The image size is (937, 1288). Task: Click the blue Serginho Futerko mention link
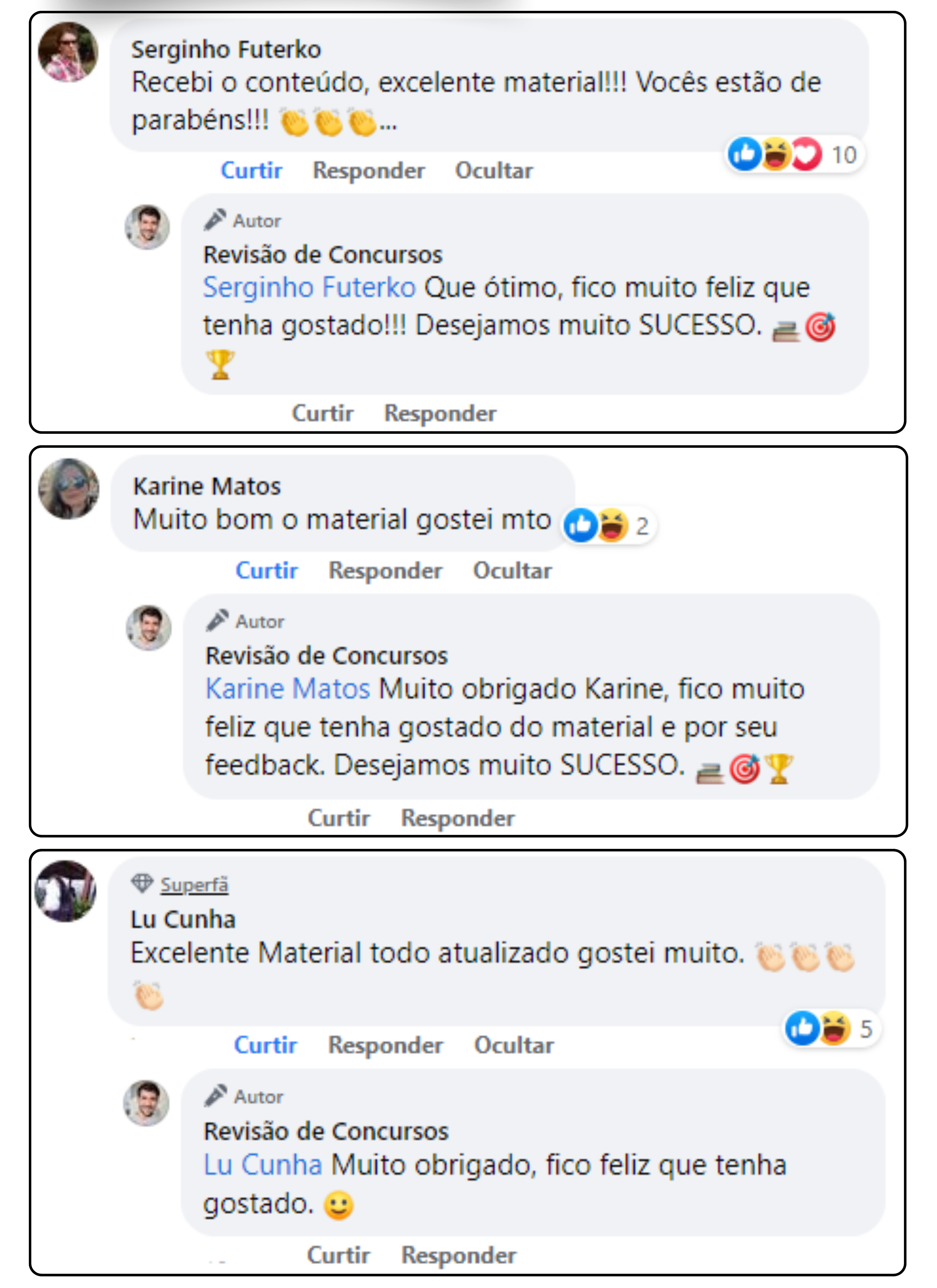point(309,287)
